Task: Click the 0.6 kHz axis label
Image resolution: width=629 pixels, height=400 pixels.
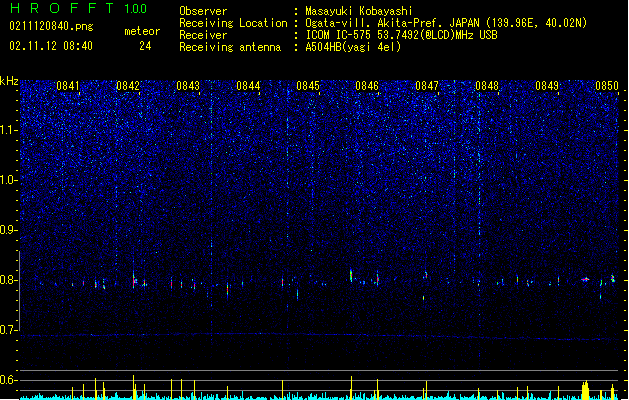Action: coord(9,380)
